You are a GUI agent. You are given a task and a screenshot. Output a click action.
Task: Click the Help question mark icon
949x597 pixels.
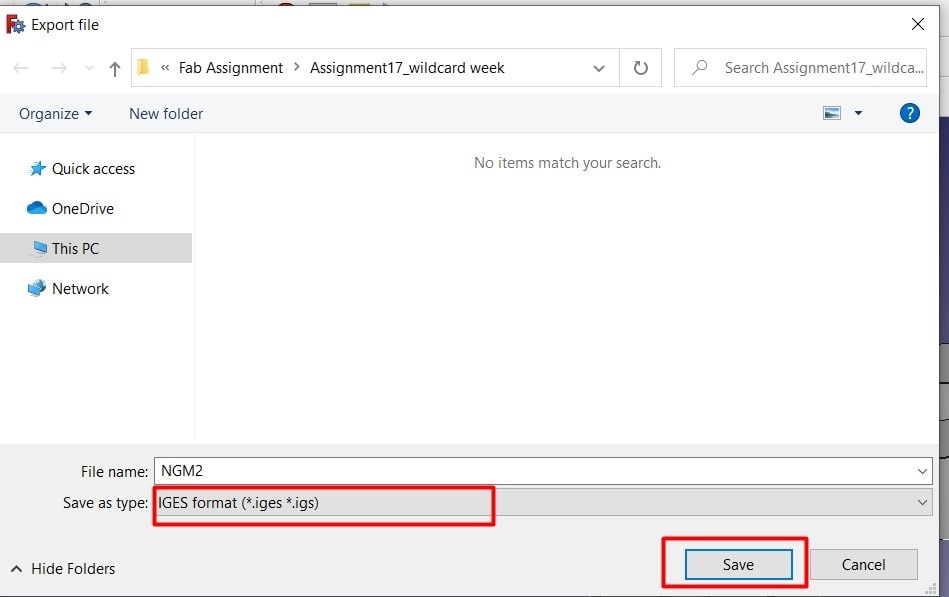pyautogui.click(x=910, y=113)
